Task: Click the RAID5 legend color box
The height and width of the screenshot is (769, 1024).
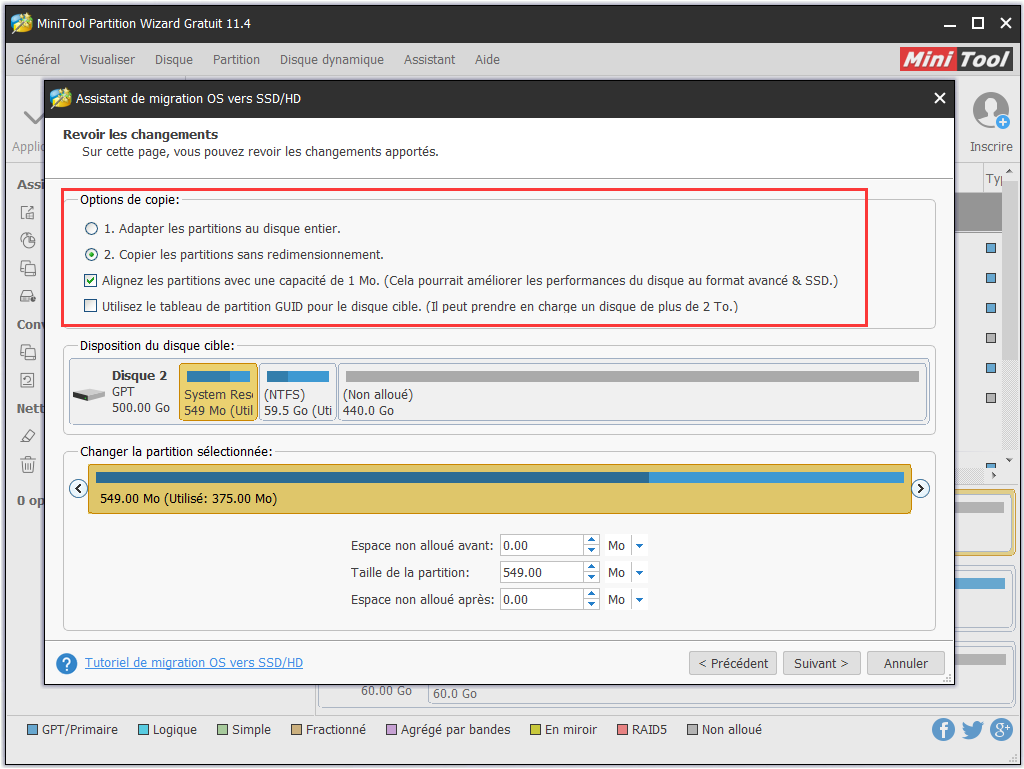Action: (622, 729)
